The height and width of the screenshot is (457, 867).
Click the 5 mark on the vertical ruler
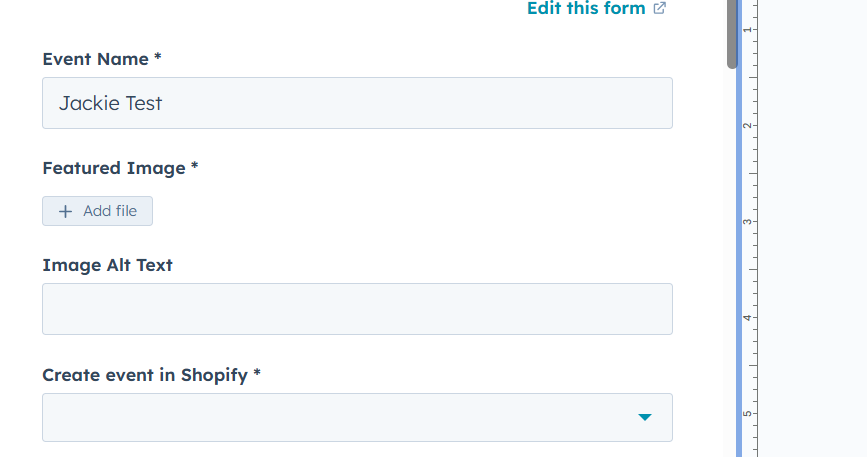(x=746, y=413)
